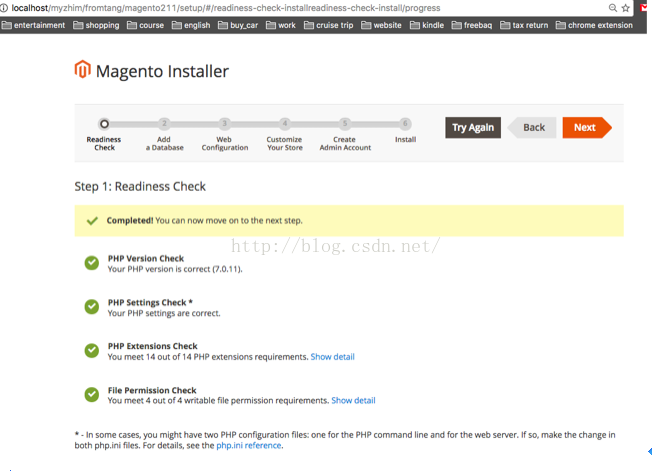The height and width of the screenshot is (471, 652).
Task: Click 'Your PHP settings are correct.' text
Action: [164, 313]
